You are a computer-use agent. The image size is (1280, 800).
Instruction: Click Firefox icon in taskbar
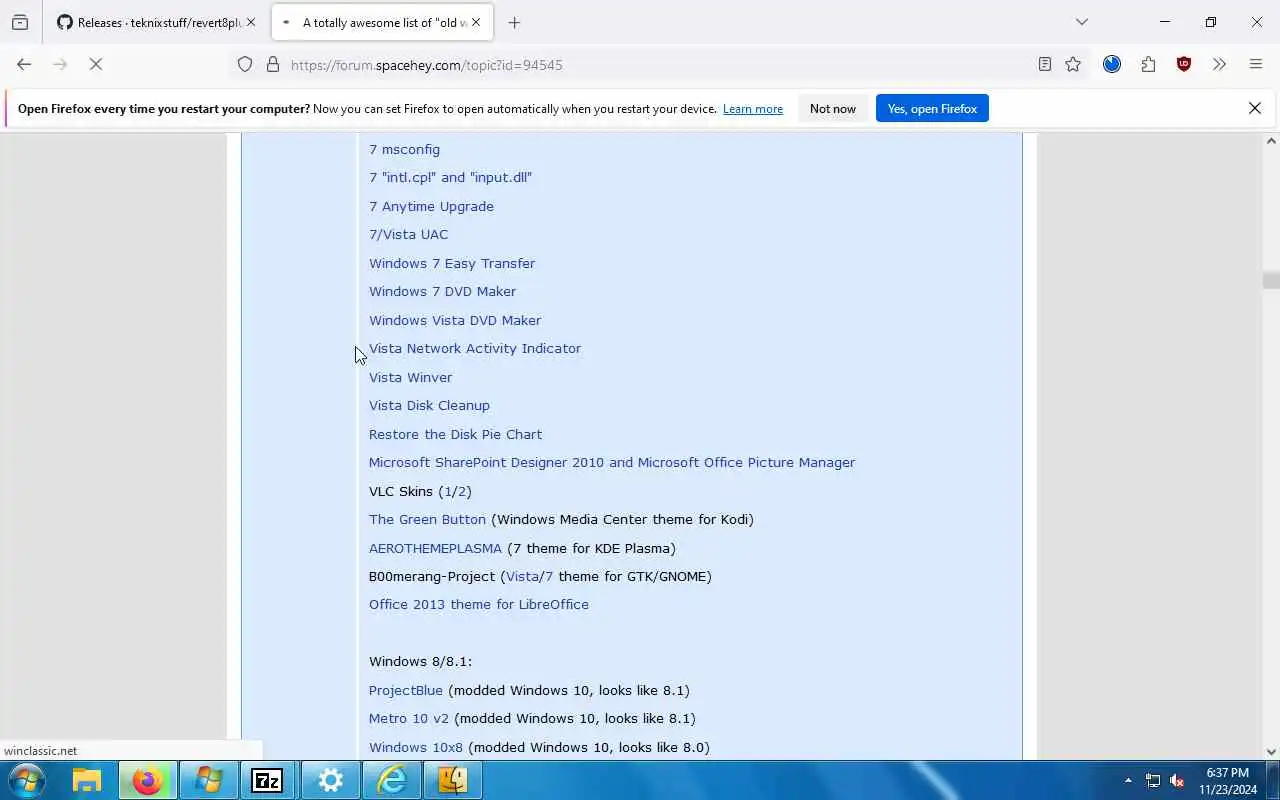[x=147, y=780]
